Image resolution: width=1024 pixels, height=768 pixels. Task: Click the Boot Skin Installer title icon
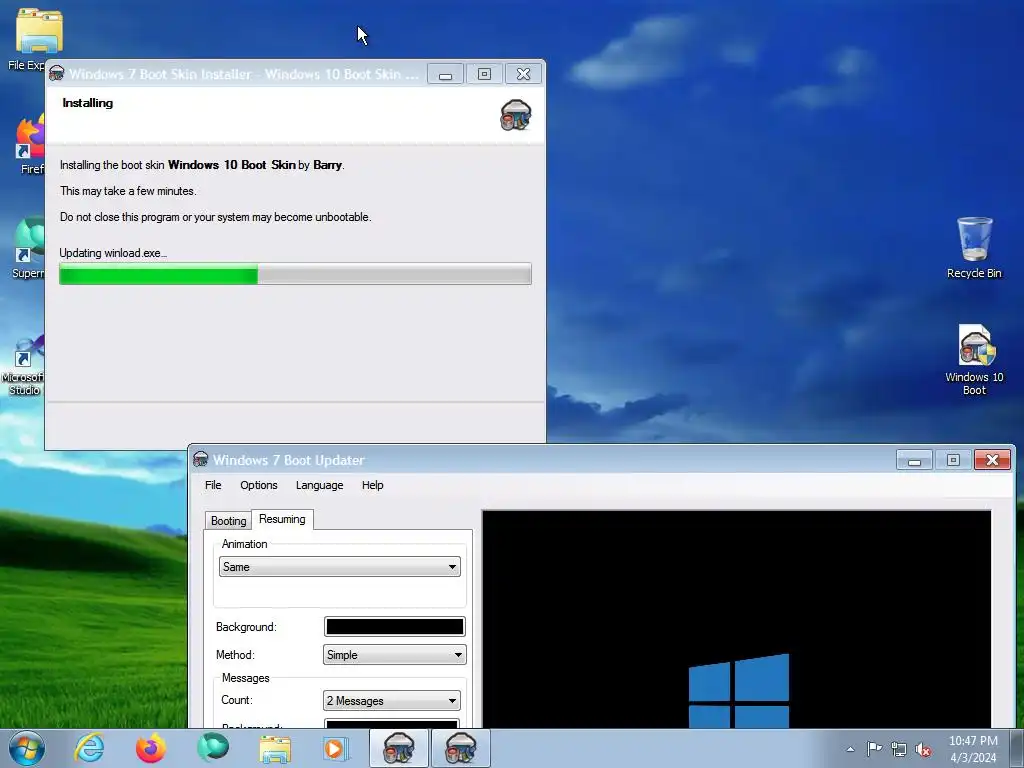57,73
